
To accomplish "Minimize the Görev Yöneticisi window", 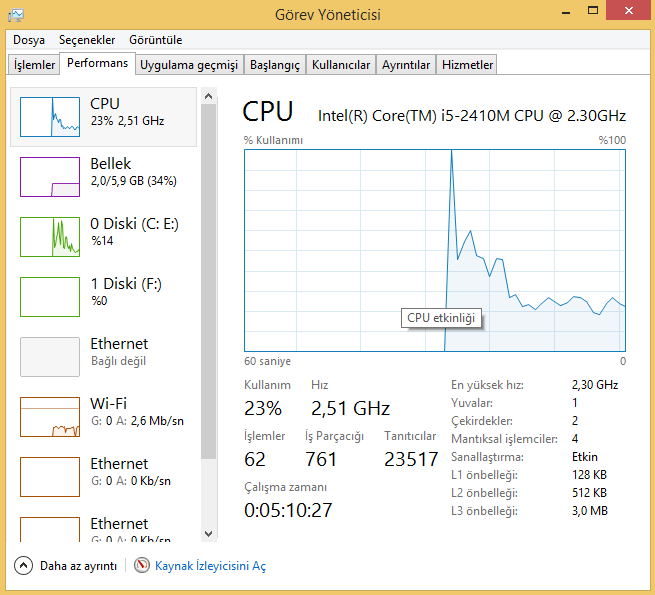I will coord(566,12).
